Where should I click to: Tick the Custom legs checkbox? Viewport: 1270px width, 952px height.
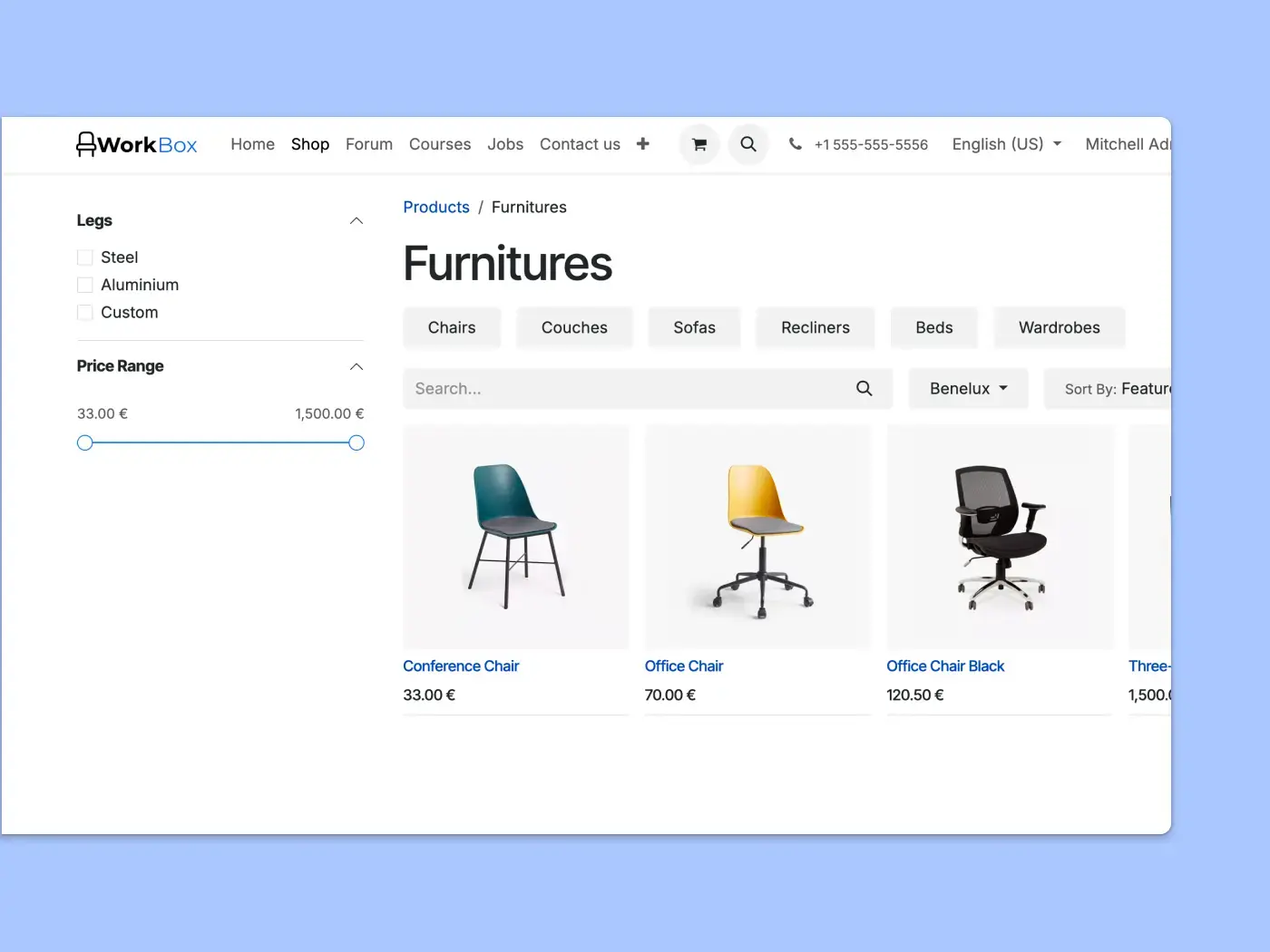(x=85, y=313)
